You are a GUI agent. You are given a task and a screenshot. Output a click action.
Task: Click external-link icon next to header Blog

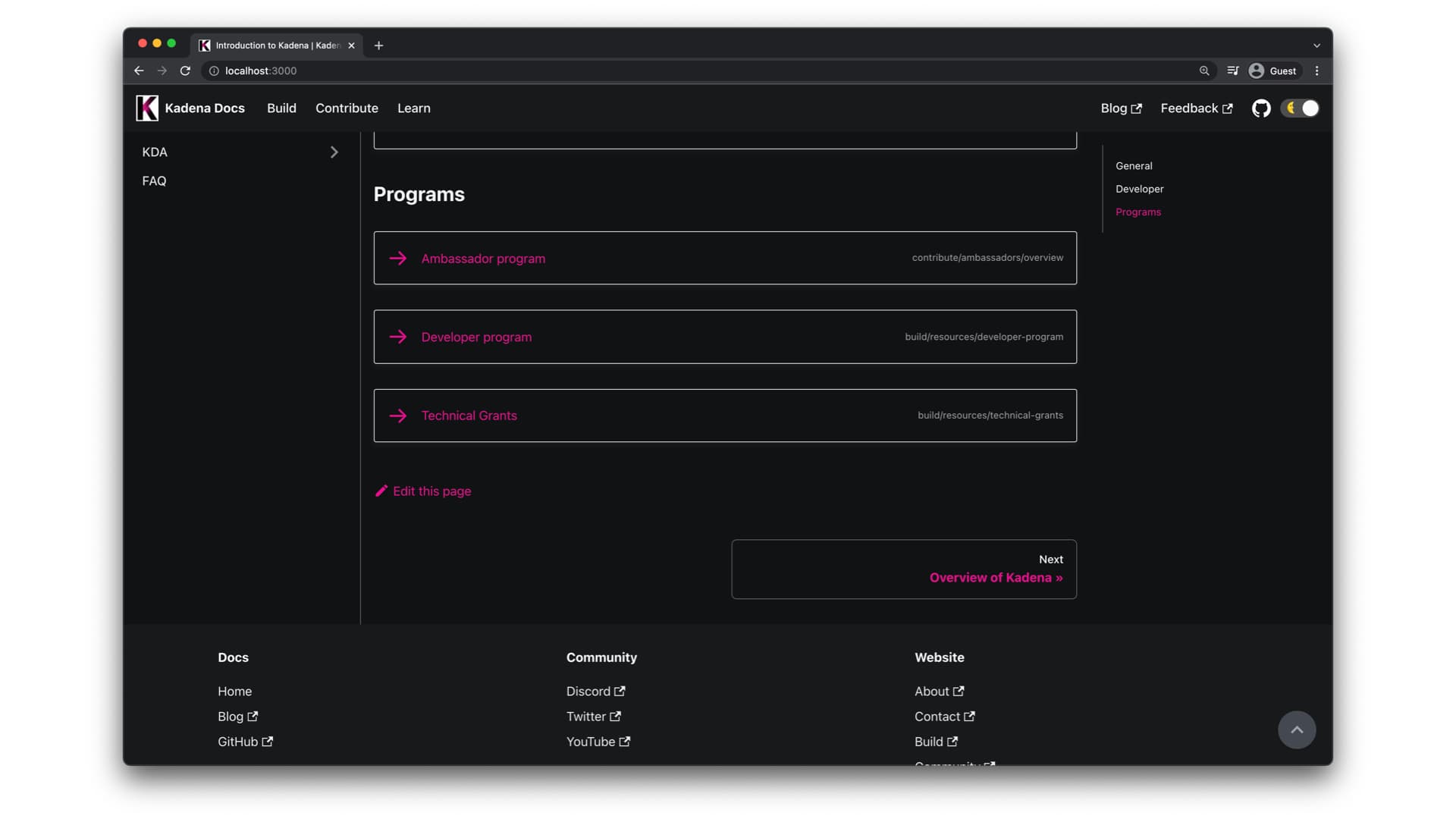pyautogui.click(x=1136, y=108)
